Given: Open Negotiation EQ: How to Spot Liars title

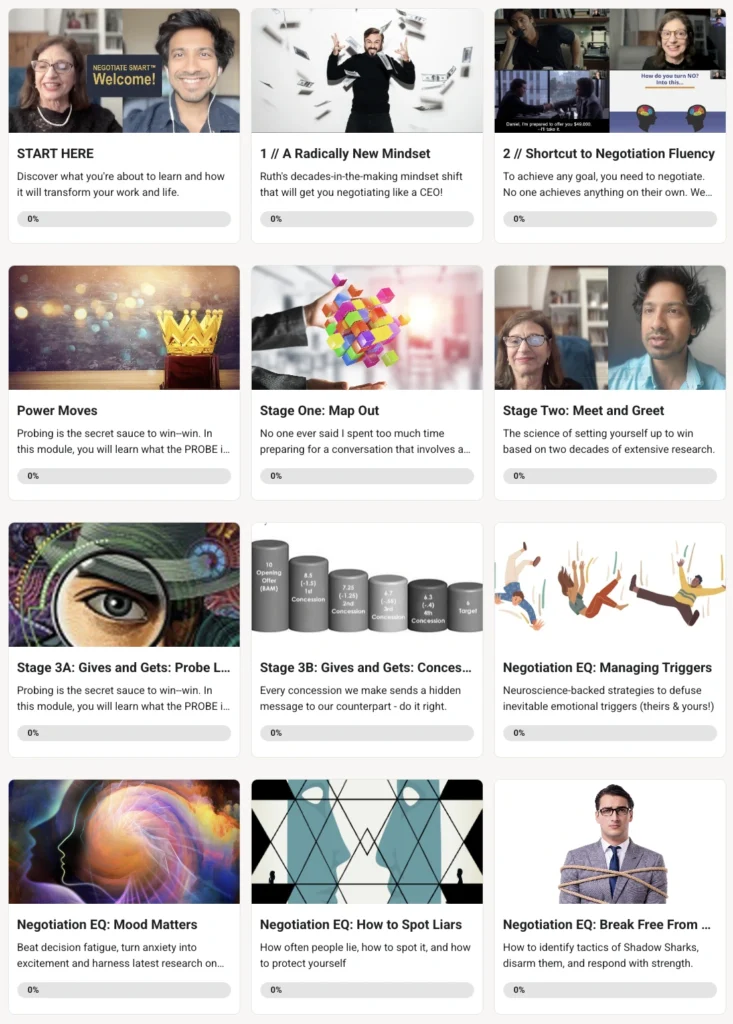Looking at the screenshot, I should (x=361, y=925).
